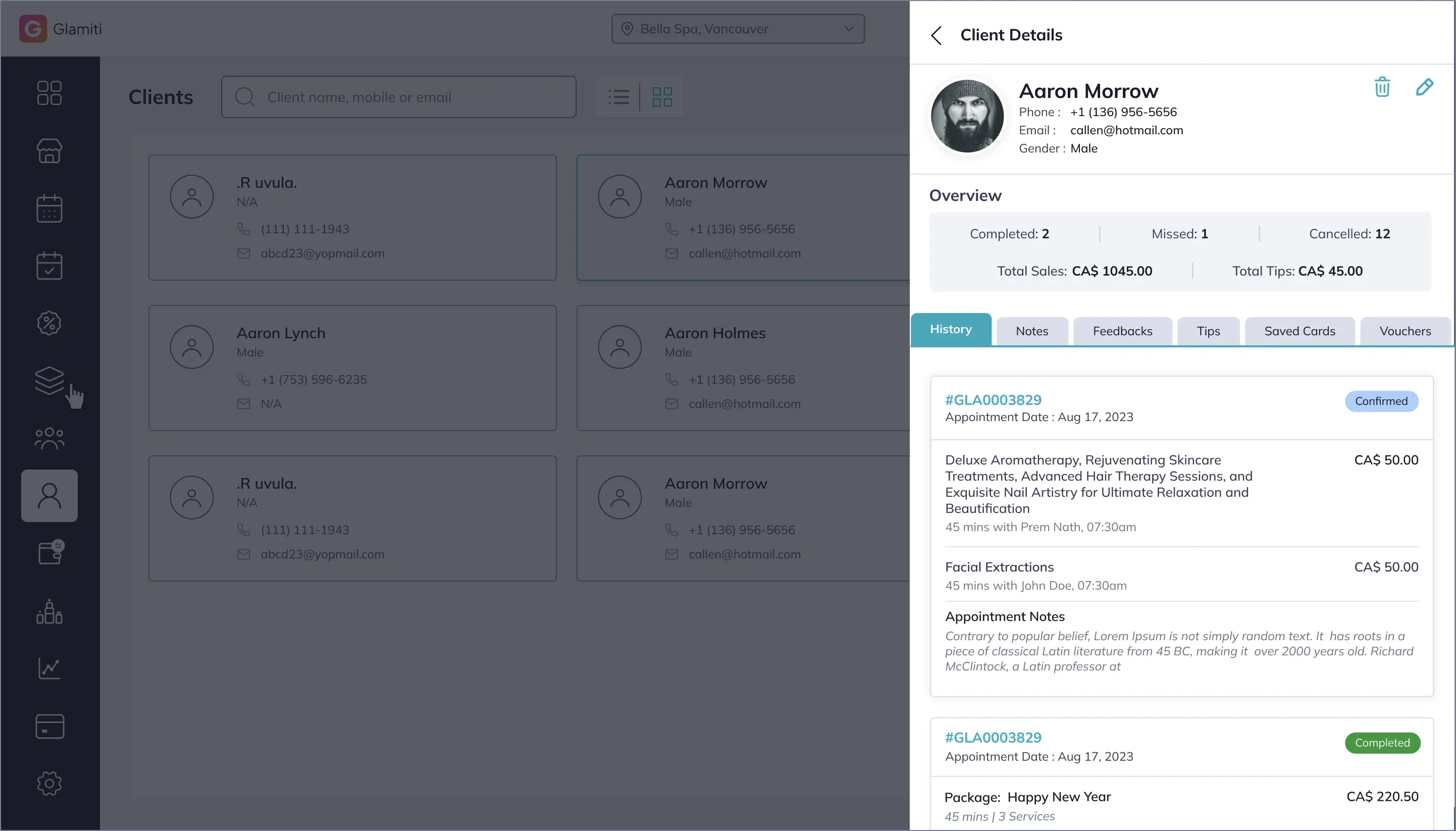The image size is (1456, 831).
Task: Click the pencil edit client icon
Action: coord(1424,87)
